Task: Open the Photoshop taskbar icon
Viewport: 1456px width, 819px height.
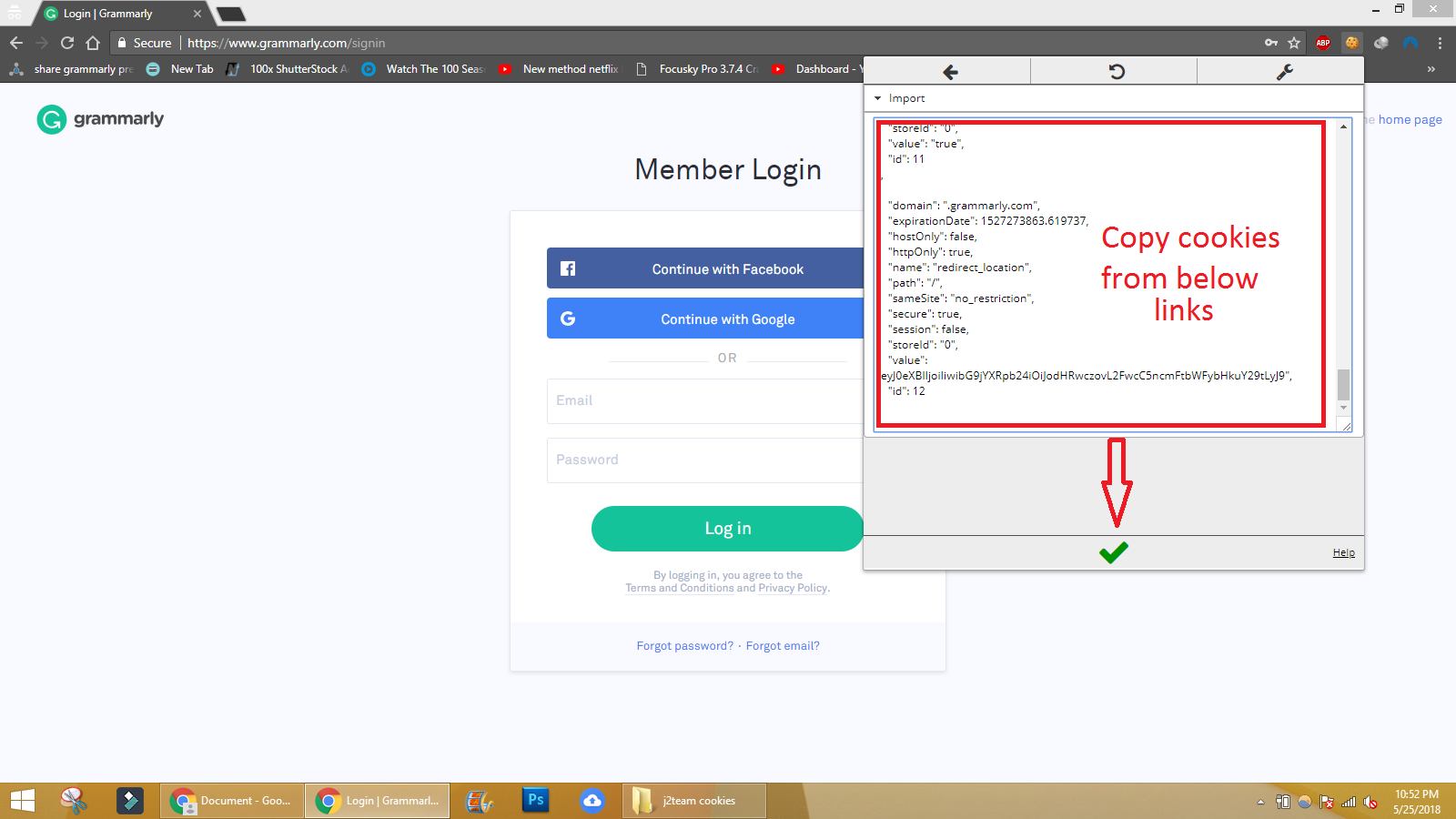Action: tap(536, 801)
